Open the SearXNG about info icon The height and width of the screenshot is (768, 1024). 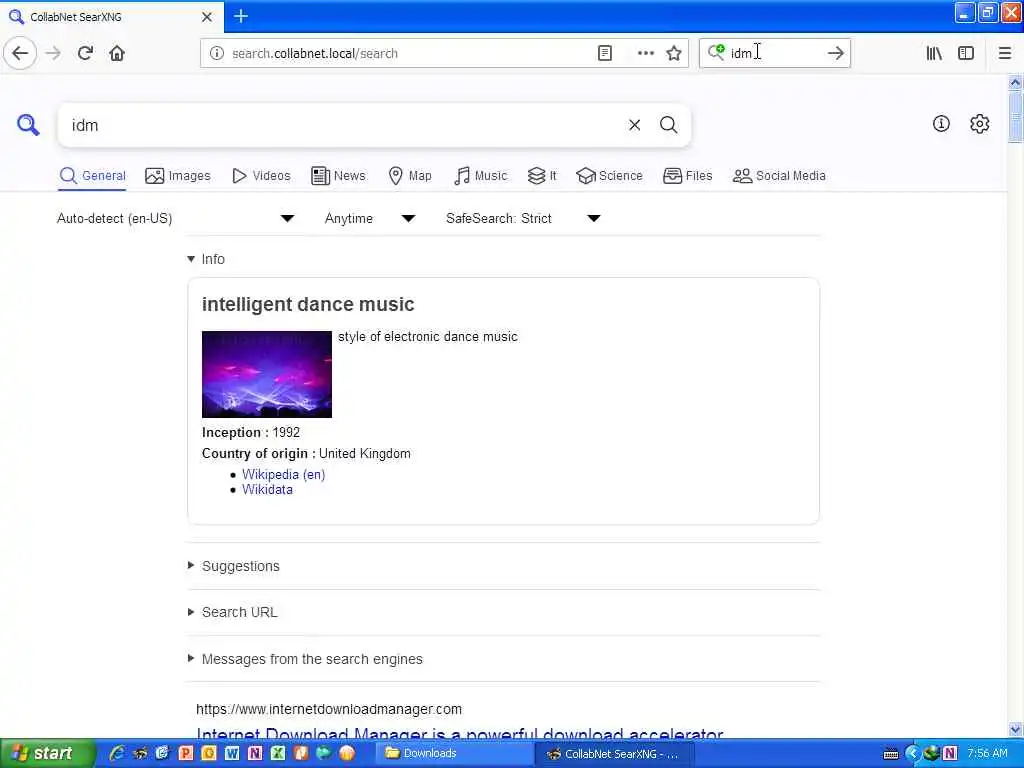pos(941,123)
